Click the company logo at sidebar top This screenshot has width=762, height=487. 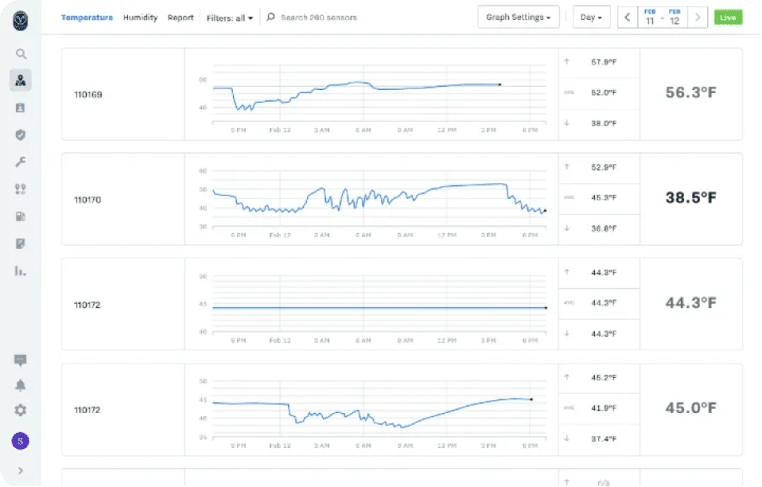click(x=20, y=20)
